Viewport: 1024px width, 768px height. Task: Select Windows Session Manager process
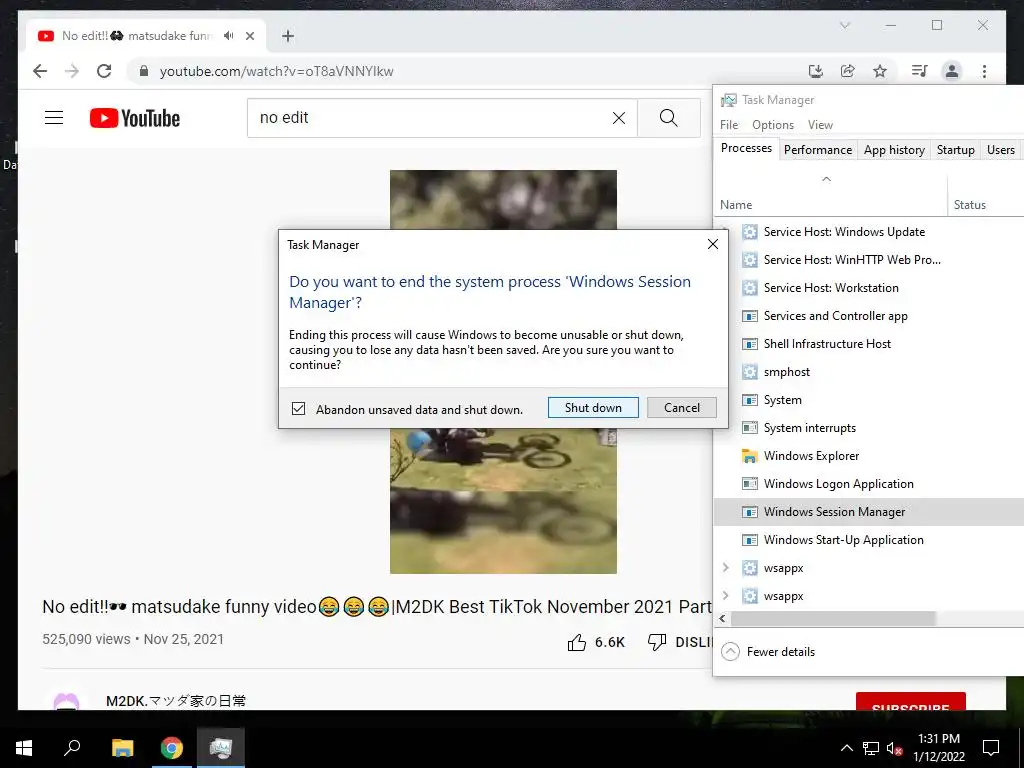(869, 512)
